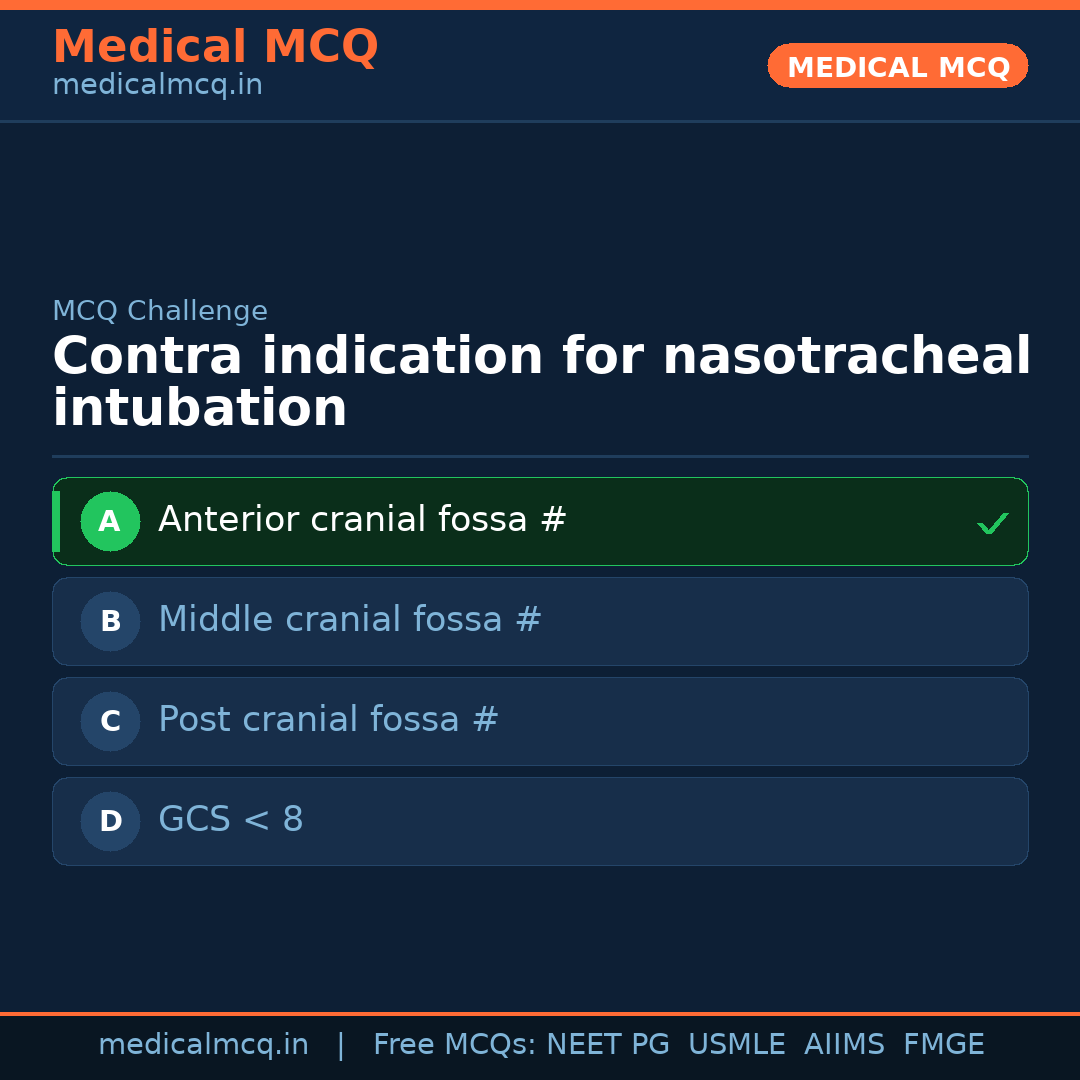Image resolution: width=1080 pixels, height=1080 pixels.
Task: Click the green A option circle
Action: [110, 521]
